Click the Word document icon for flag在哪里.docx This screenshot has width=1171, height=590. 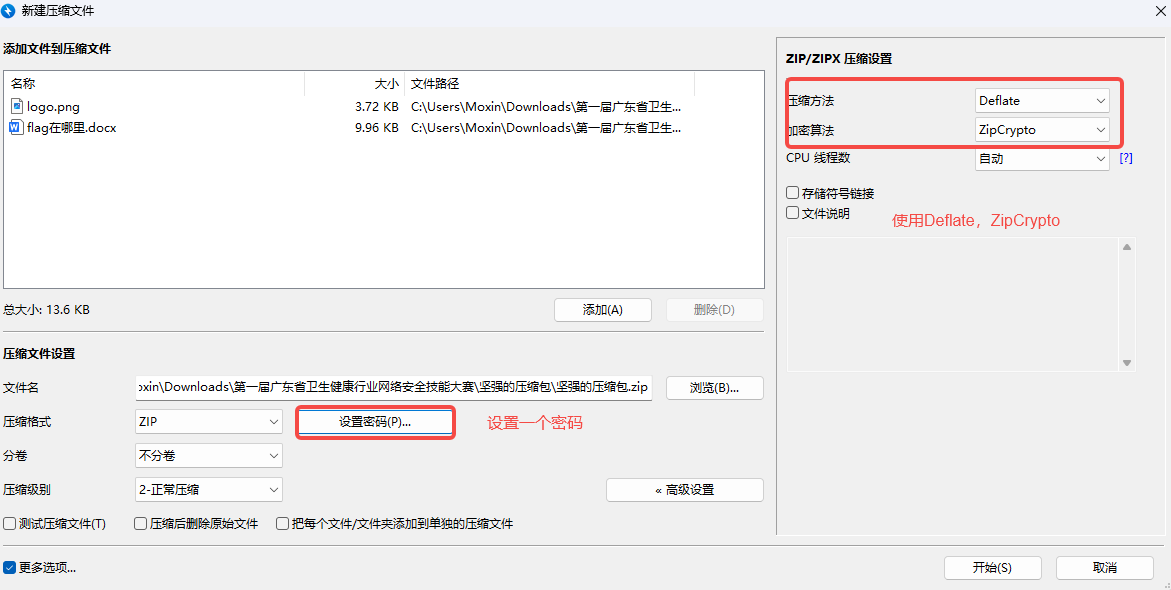pyautogui.click(x=16, y=128)
